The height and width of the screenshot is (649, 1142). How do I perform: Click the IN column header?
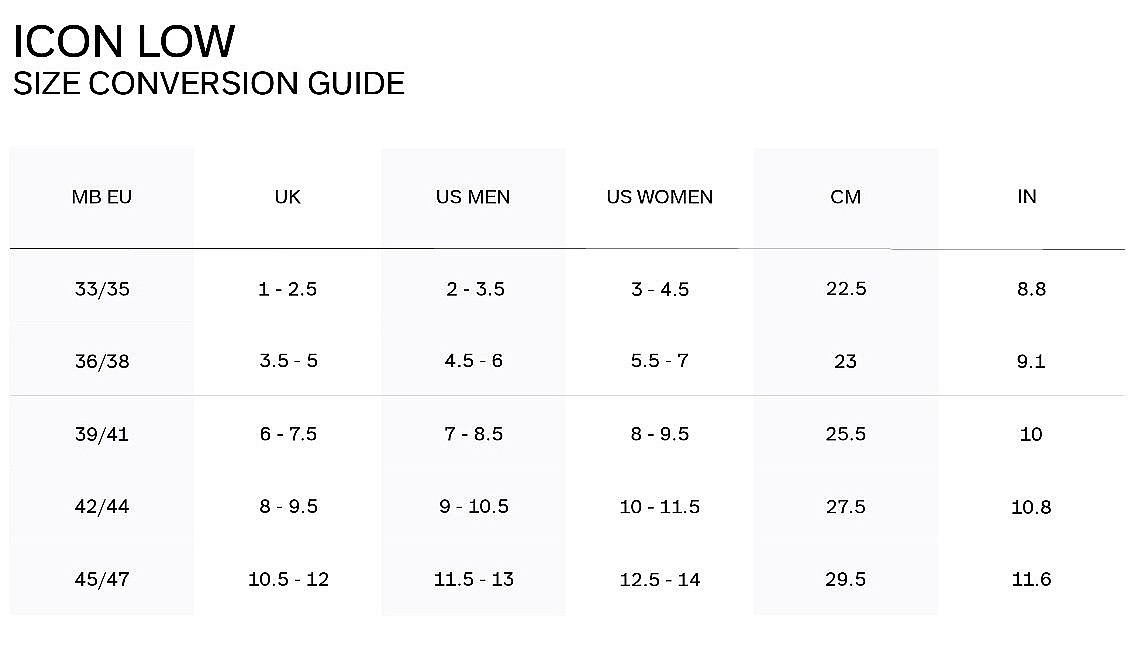pos(1027,197)
